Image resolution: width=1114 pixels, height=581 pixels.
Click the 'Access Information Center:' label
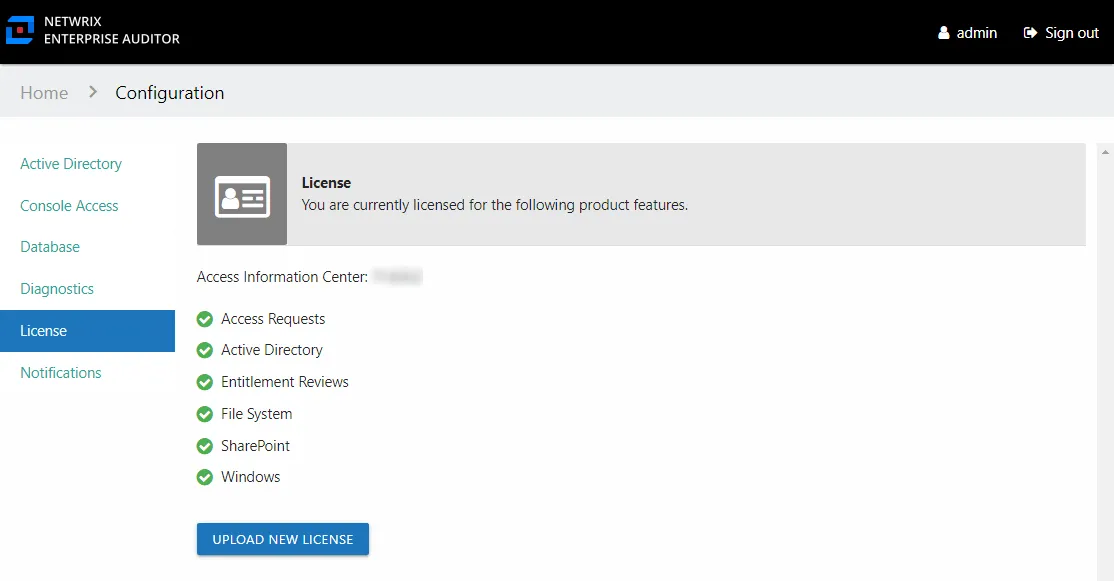point(282,277)
